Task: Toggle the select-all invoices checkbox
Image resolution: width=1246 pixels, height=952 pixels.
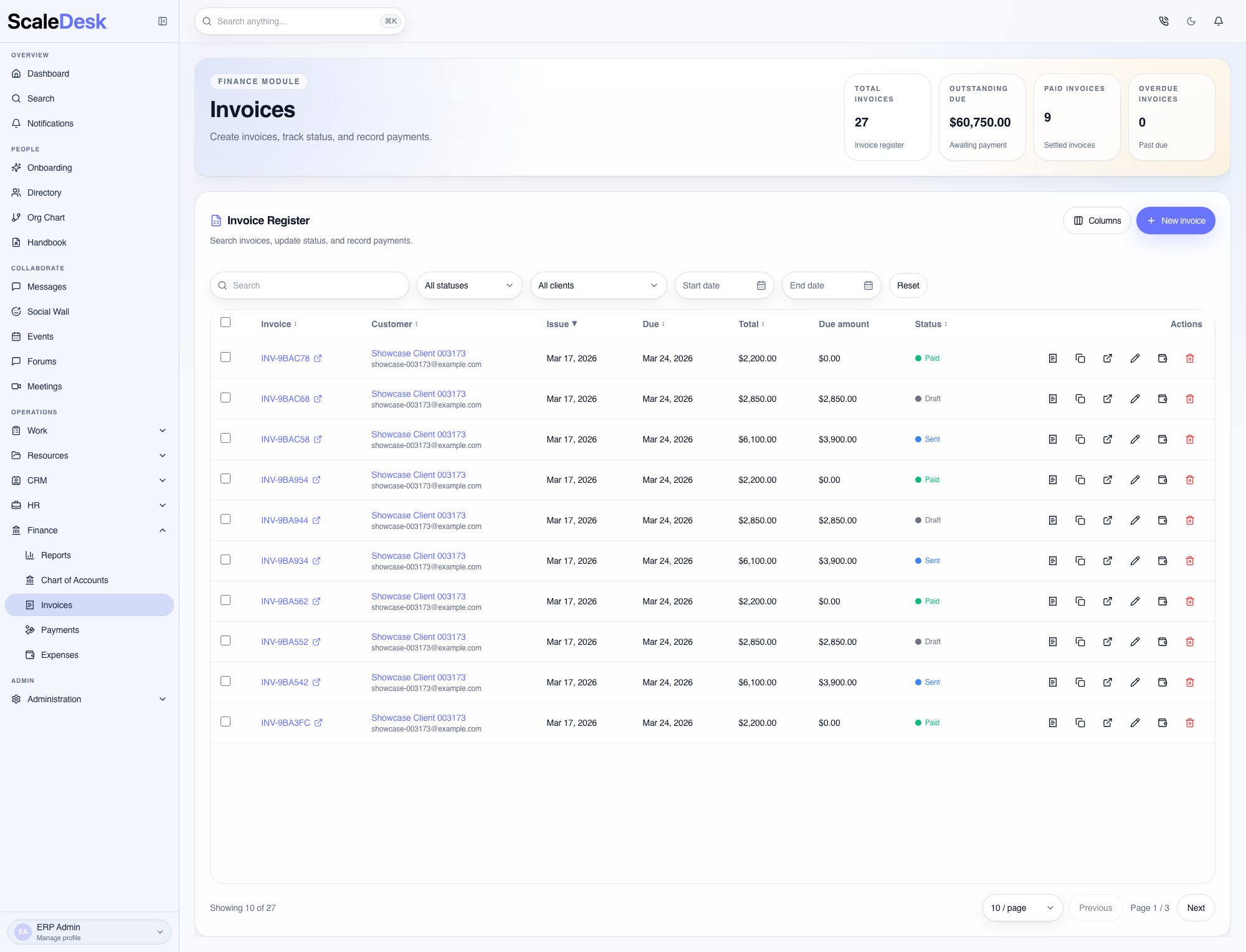Action: pyautogui.click(x=226, y=322)
